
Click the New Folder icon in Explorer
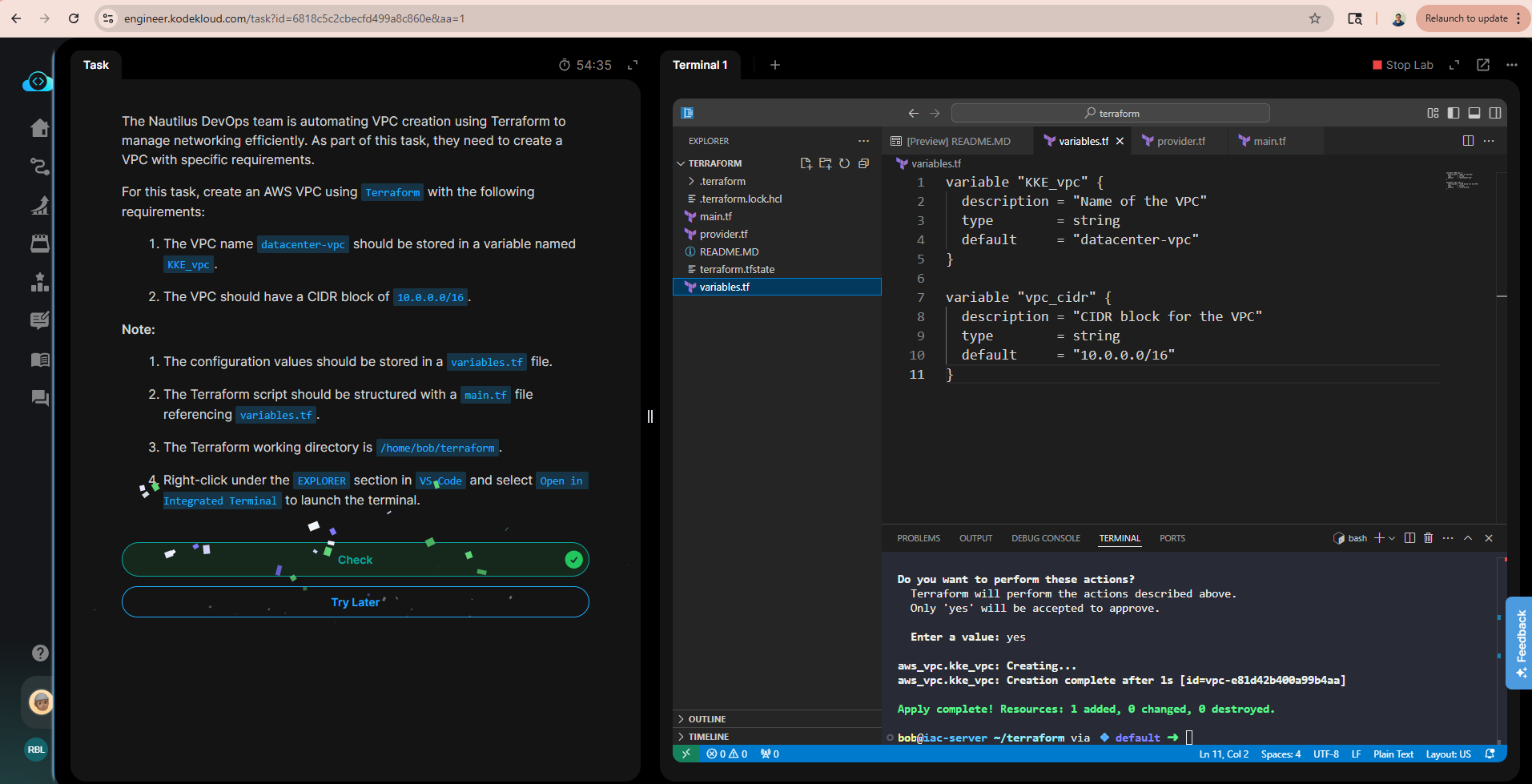[825, 163]
